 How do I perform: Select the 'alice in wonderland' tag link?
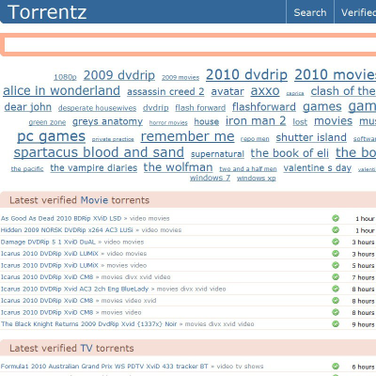coord(62,91)
